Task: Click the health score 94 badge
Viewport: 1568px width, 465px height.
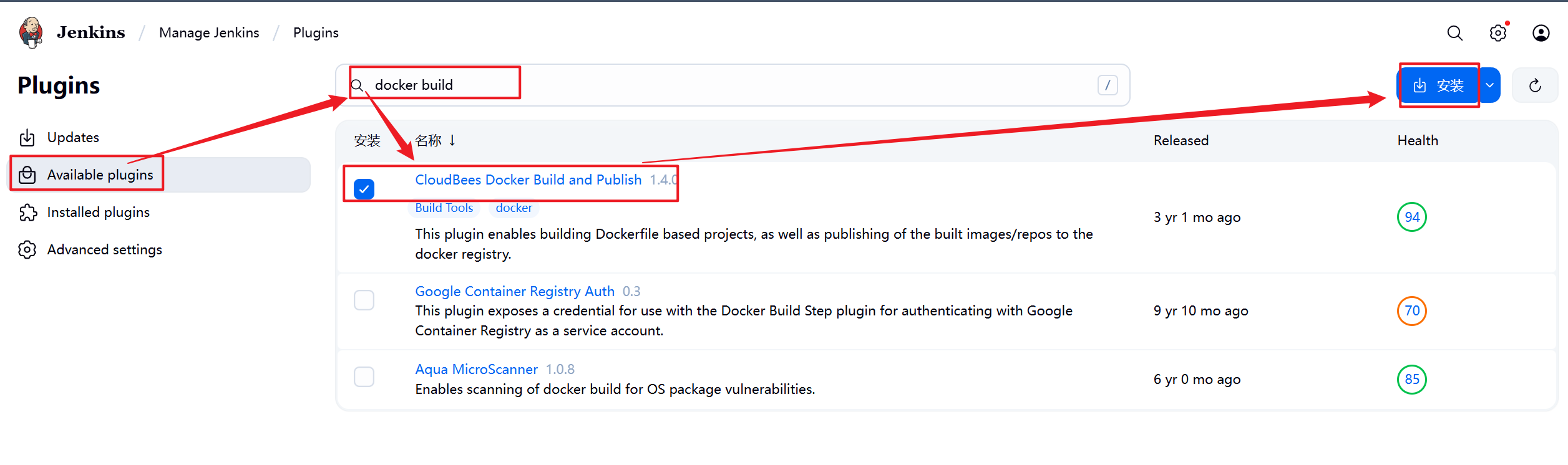Action: (1412, 217)
